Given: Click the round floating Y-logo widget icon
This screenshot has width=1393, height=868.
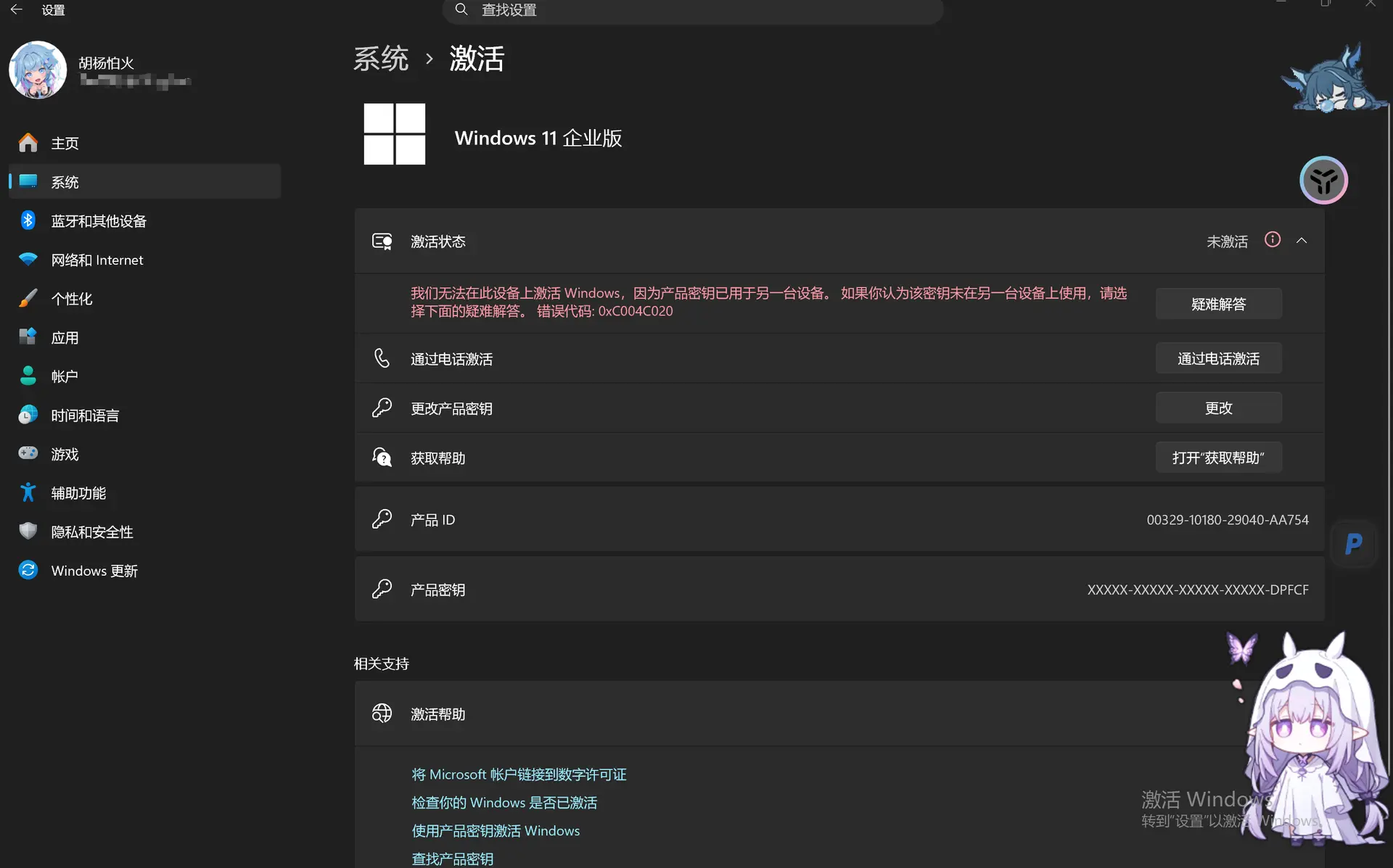Looking at the screenshot, I should 1324,180.
